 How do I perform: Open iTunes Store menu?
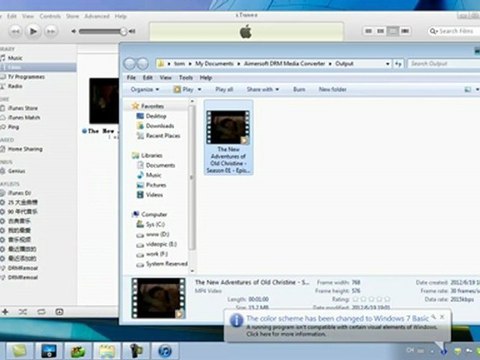(72, 16)
